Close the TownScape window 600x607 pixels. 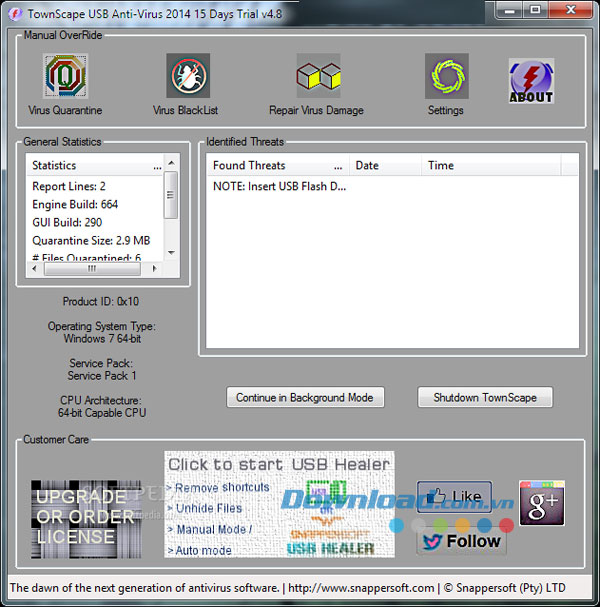pos(570,10)
